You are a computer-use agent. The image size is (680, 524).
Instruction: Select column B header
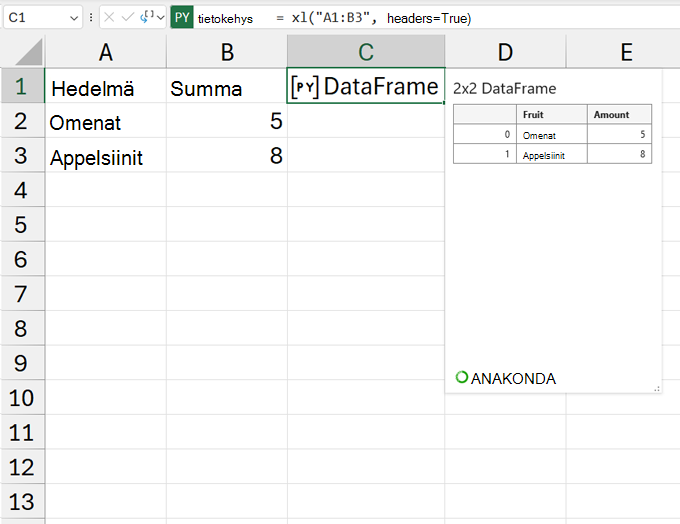tap(227, 52)
